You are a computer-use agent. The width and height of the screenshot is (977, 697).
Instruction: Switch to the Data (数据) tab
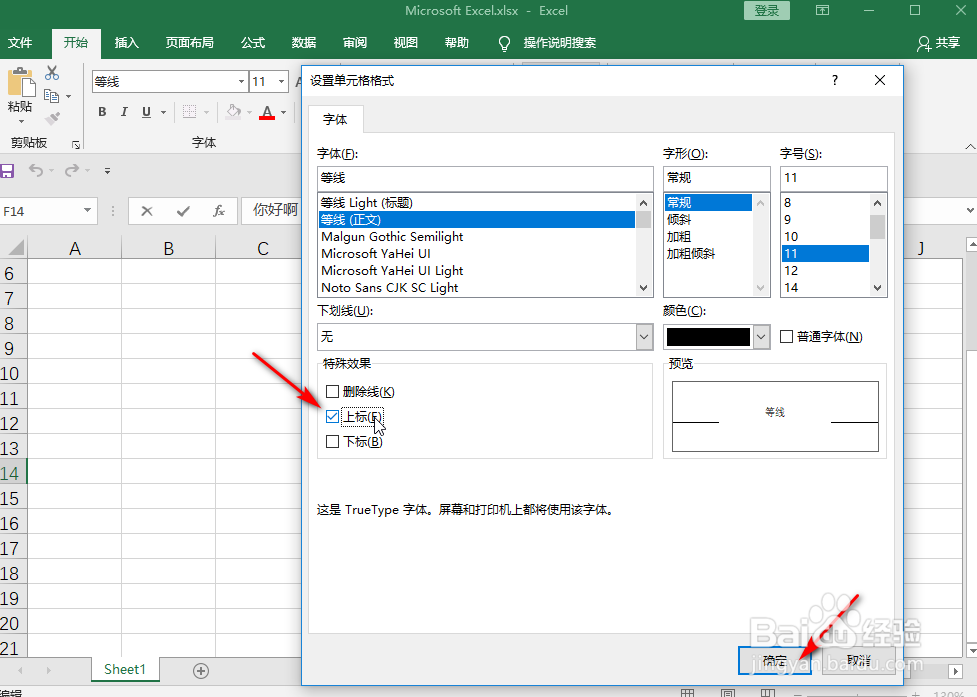point(304,43)
